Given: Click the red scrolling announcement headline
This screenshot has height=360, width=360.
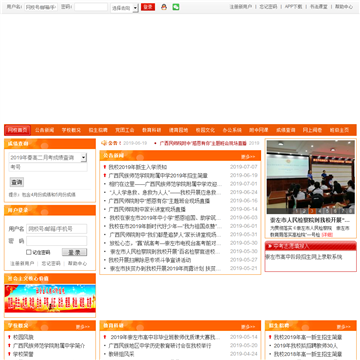Looking at the screenshot, I should (x=203, y=143).
